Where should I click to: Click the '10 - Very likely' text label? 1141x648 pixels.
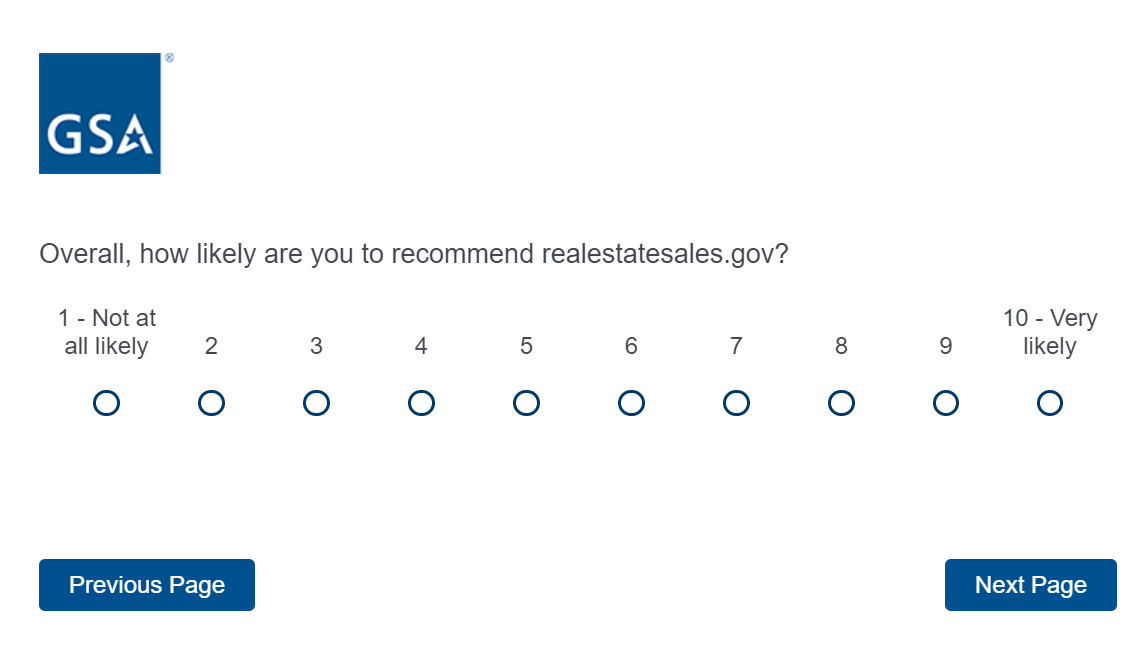[x=1050, y=332]
